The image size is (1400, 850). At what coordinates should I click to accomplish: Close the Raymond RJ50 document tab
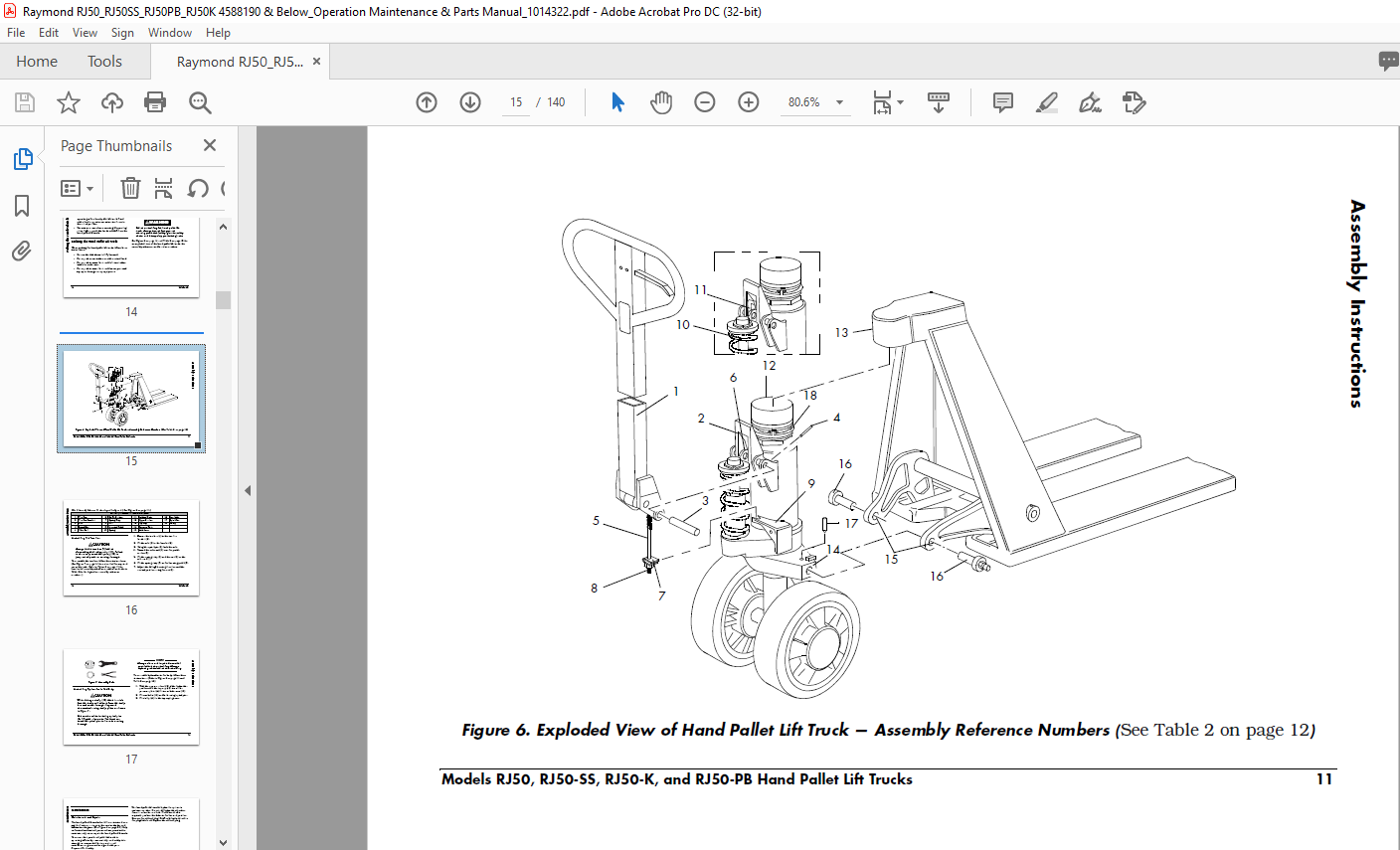tap(316, 62)
